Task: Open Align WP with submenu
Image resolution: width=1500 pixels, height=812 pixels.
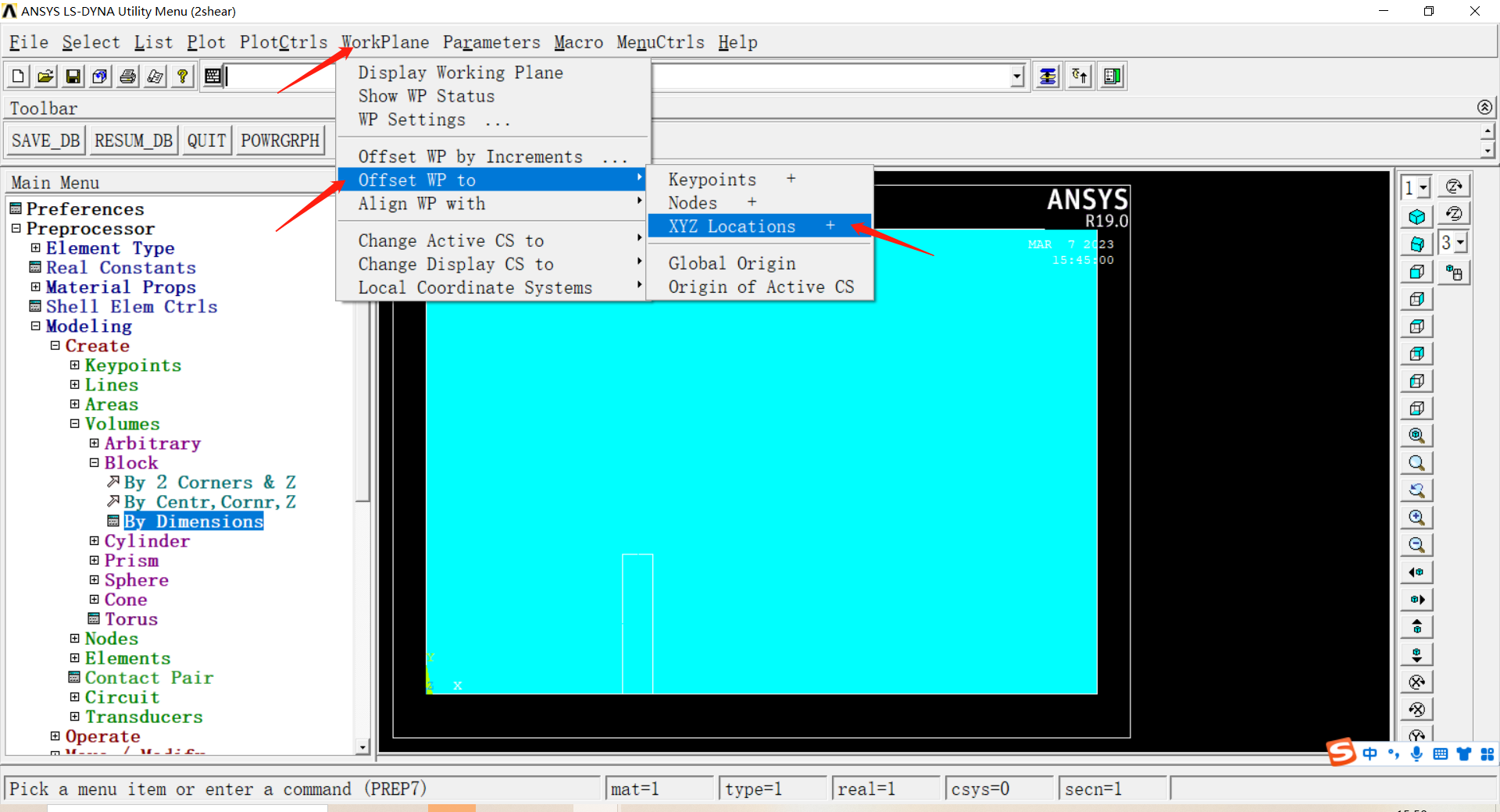Action: pos(493,204)
